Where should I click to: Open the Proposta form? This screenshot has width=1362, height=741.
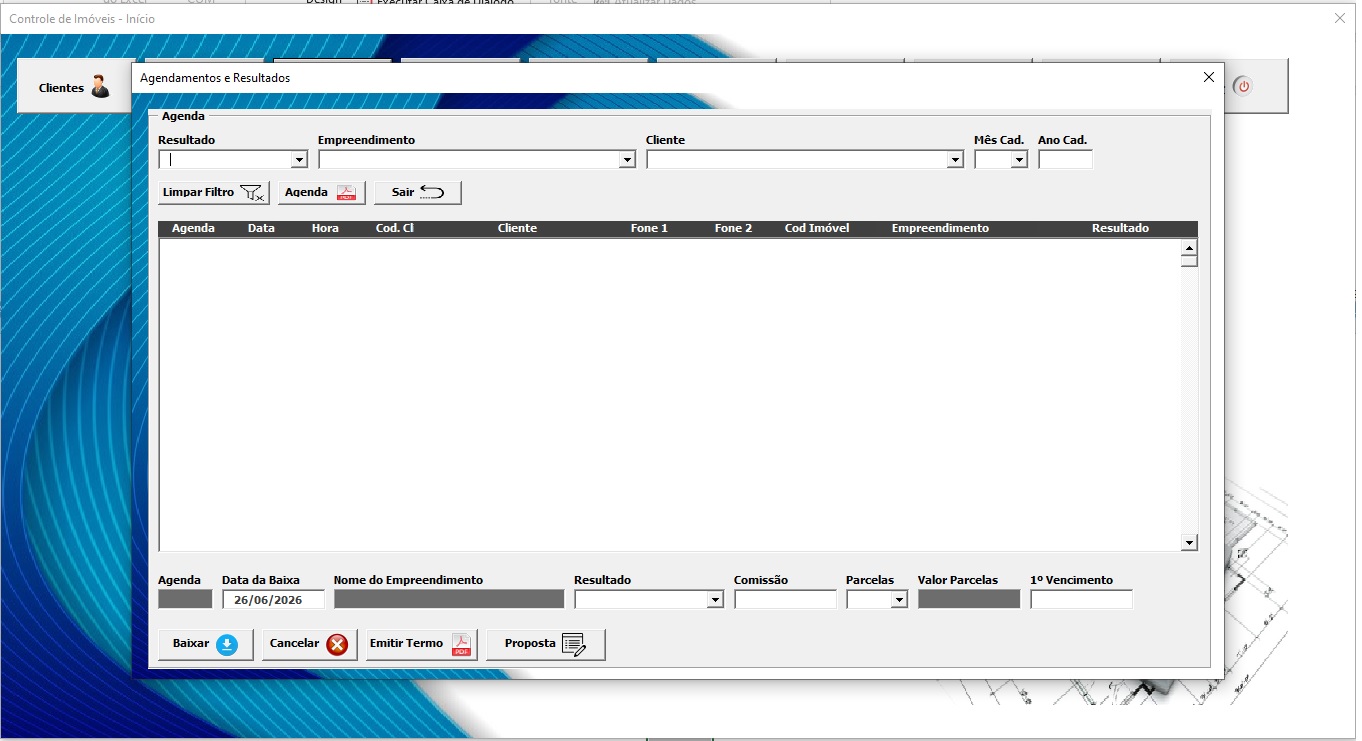[x=546, y=644]
